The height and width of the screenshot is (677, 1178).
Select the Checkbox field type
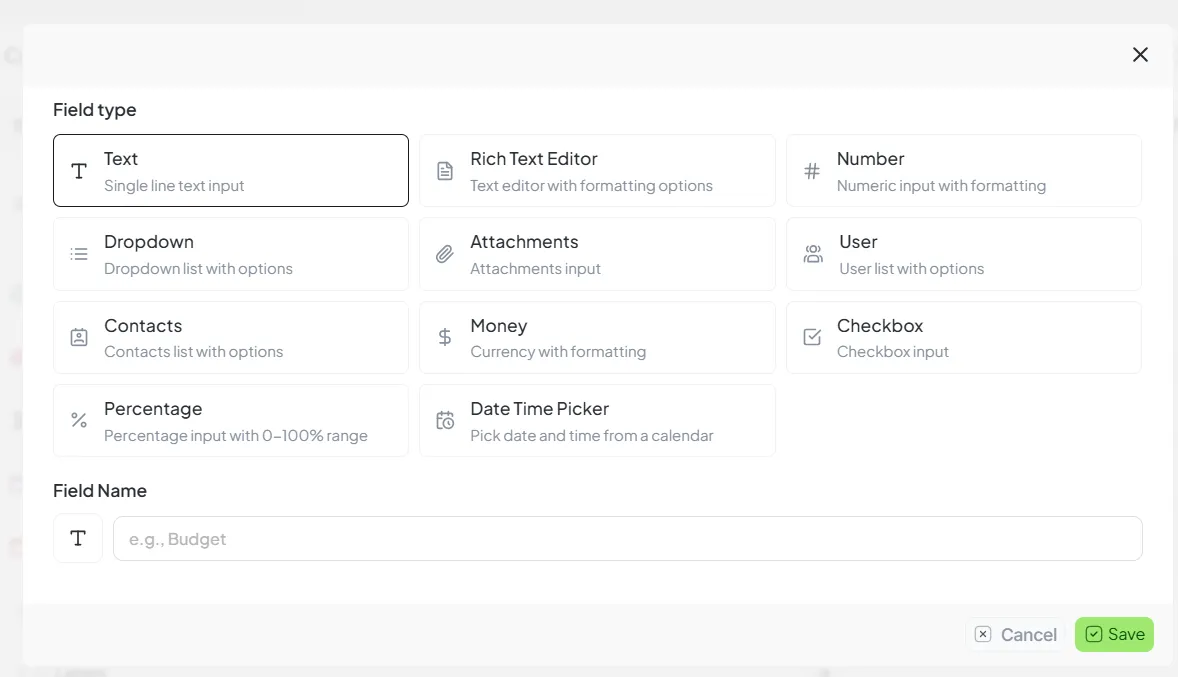coord(963,337)
